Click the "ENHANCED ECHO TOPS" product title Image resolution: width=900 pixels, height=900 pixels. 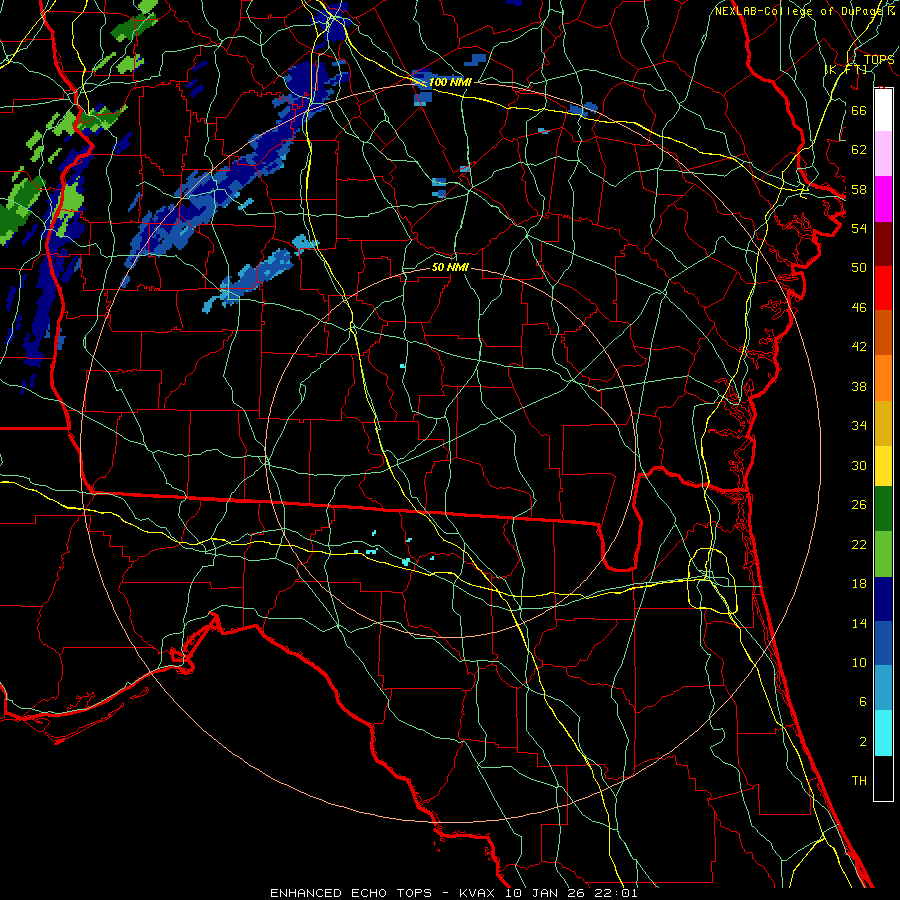351,893
